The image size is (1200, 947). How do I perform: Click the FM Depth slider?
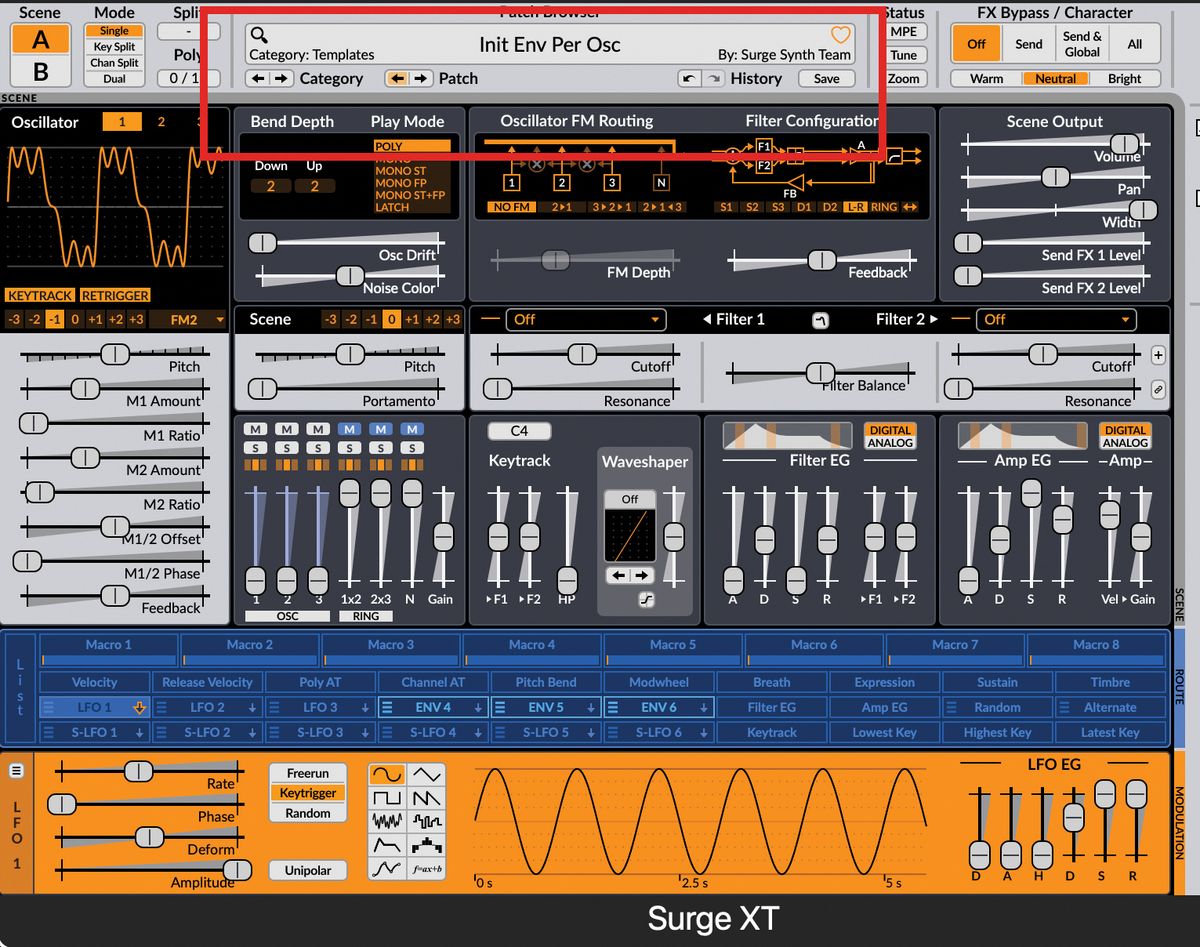pyautogui.click(x=555, y=258)
